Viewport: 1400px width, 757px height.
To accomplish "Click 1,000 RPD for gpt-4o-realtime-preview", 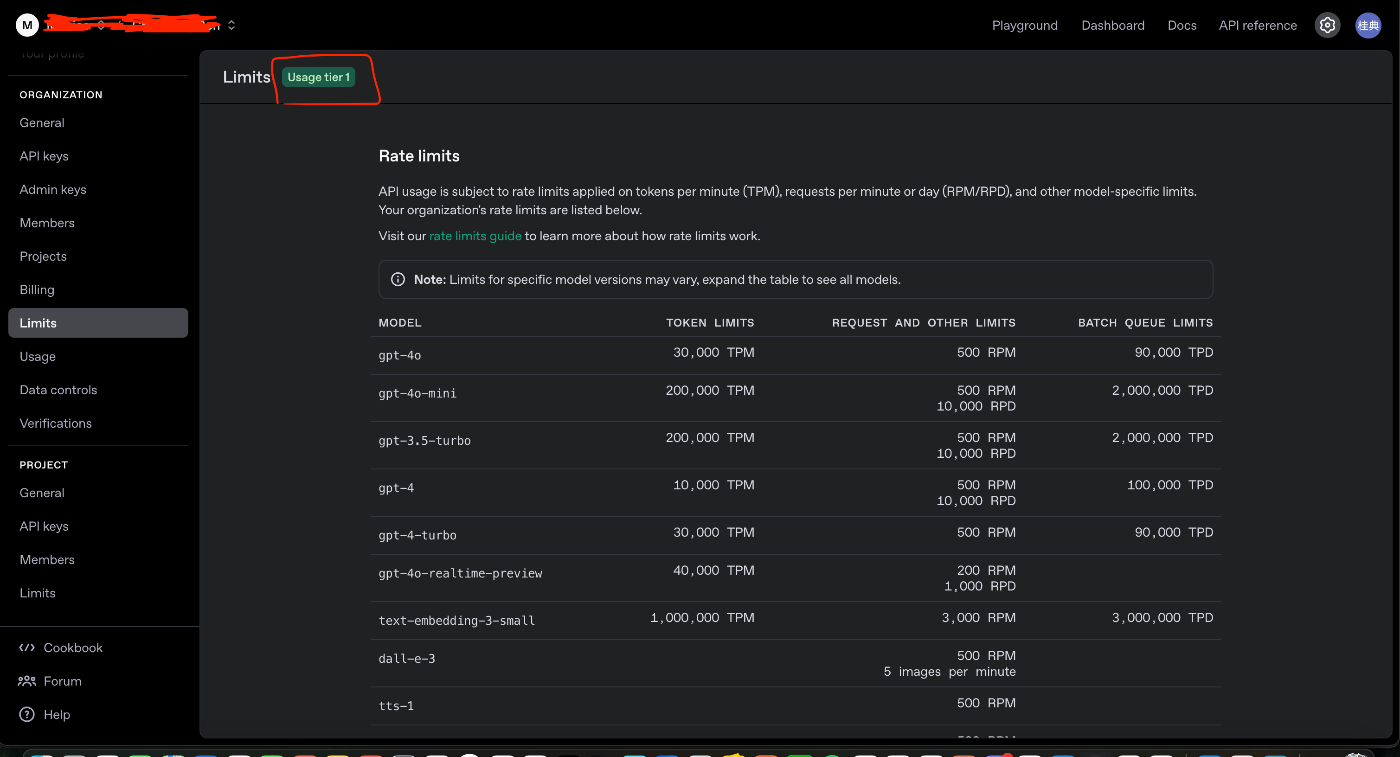I will click(x=980, y=587).
